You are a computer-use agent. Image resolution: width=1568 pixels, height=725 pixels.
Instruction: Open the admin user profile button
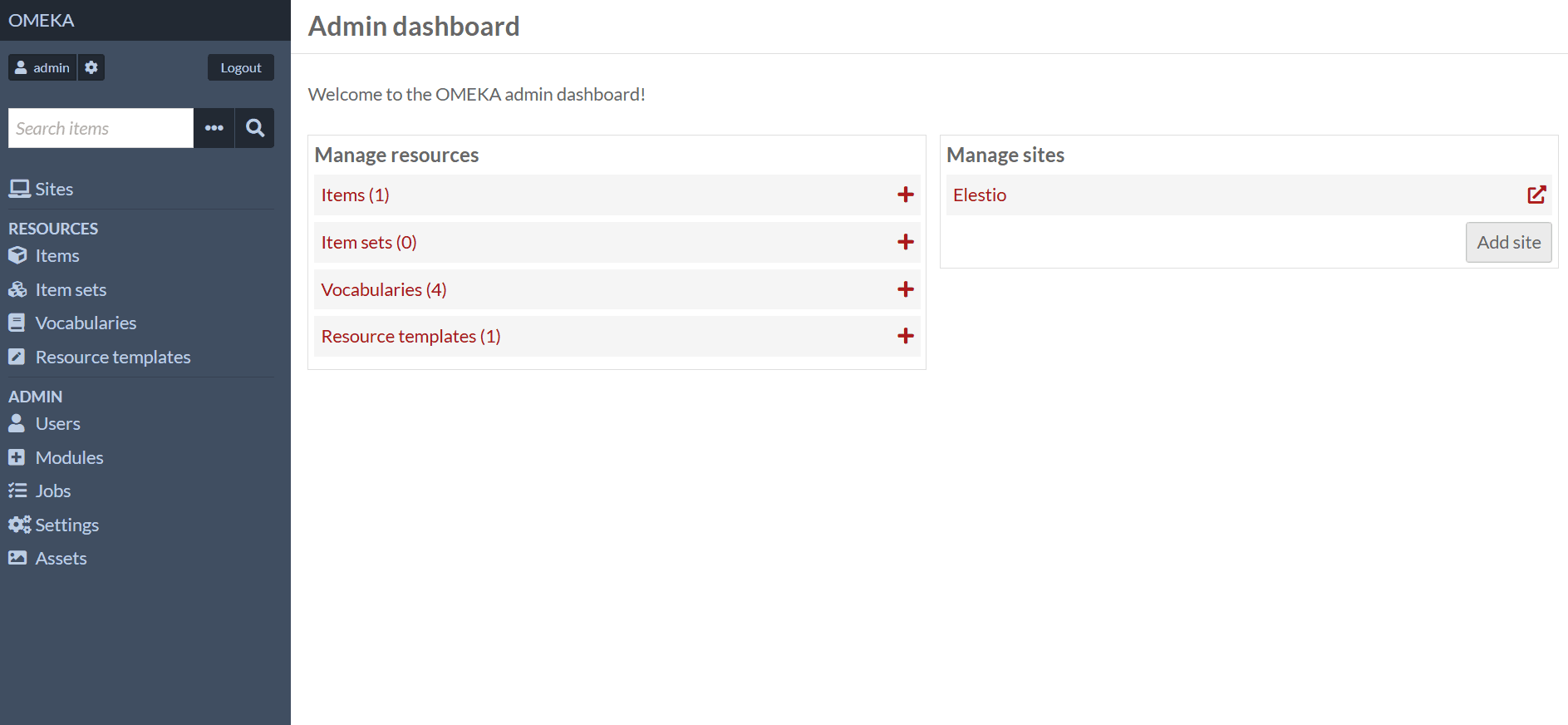tap(42, 67)
